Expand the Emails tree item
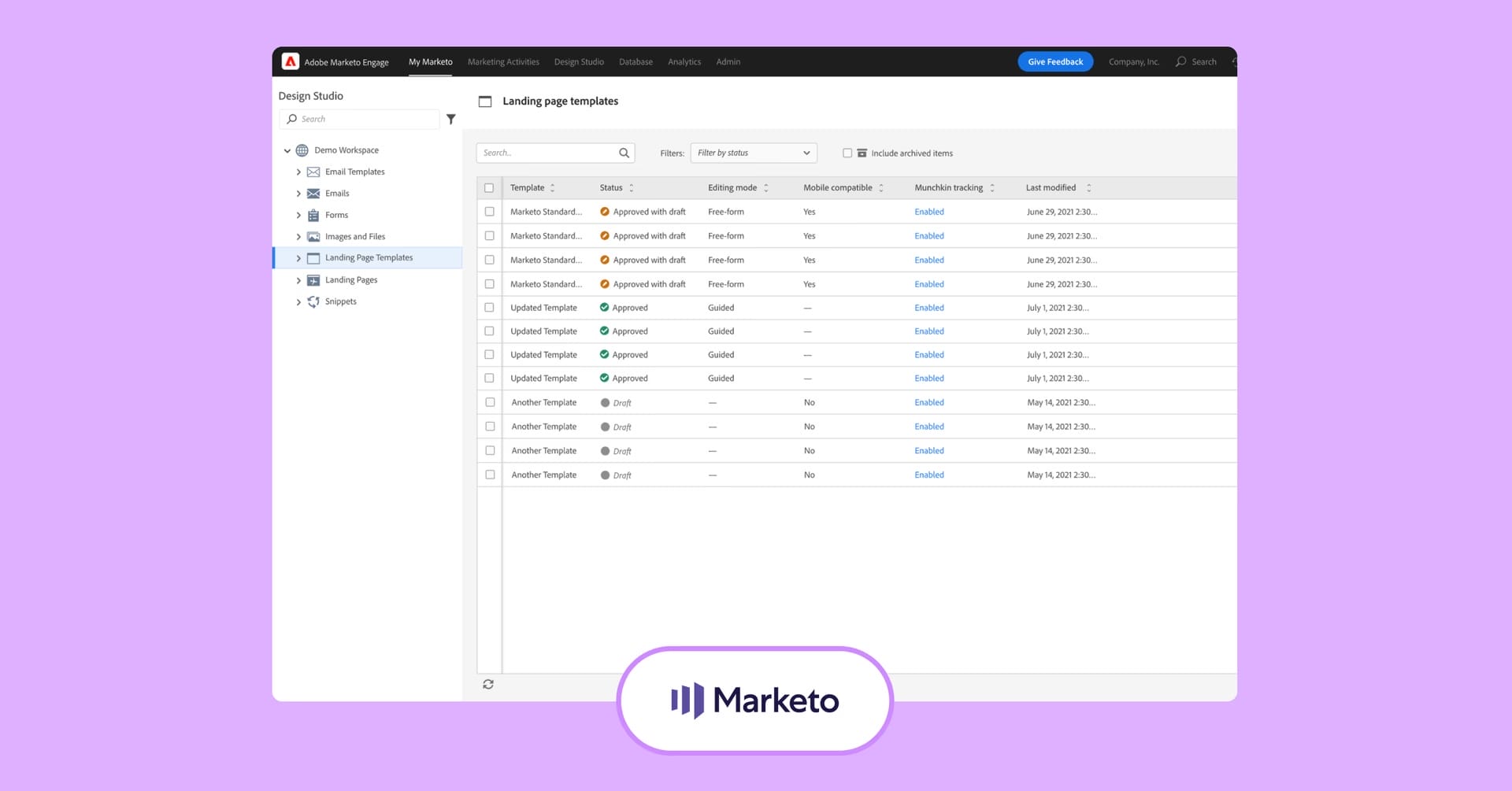Image resolution: width=1512 pixels, height=791 pixels. coord(298,193)
